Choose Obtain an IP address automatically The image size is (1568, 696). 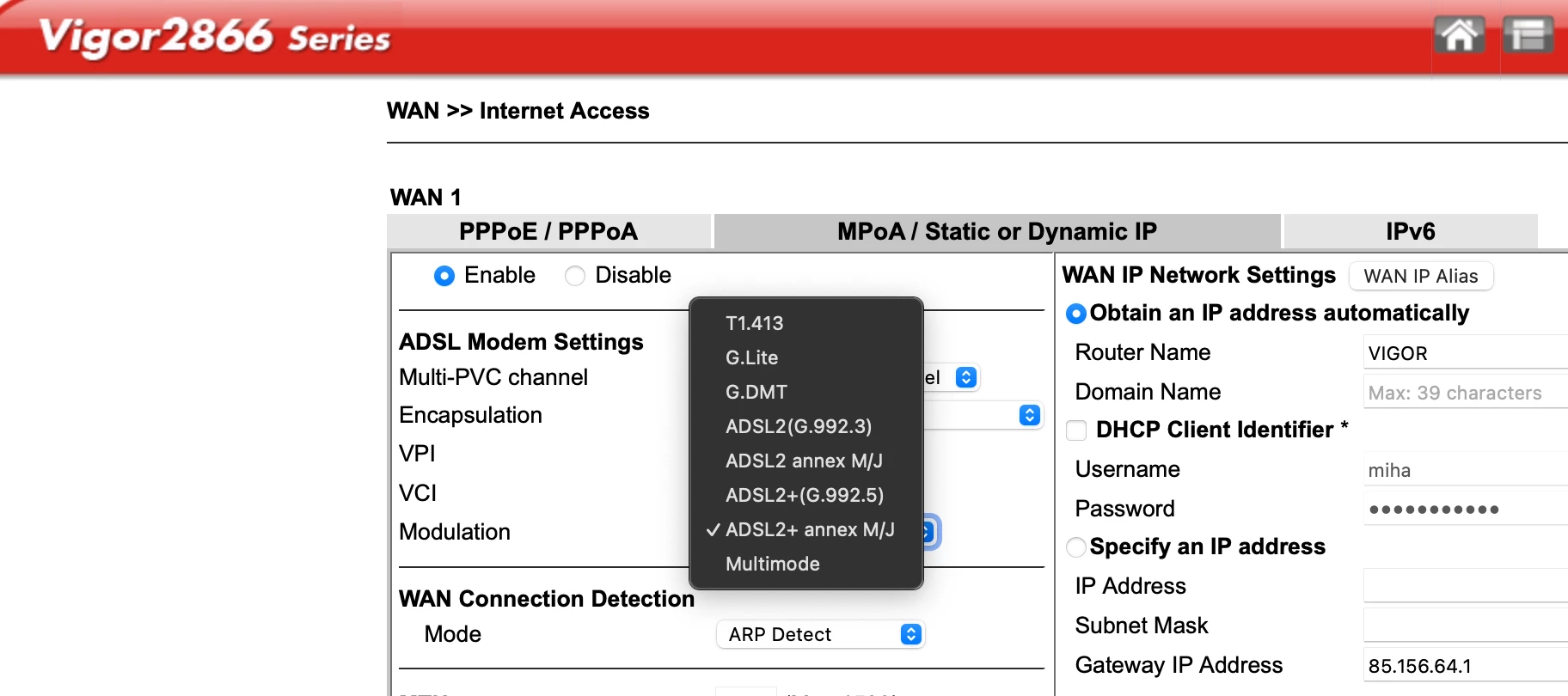click(1076, 314)
